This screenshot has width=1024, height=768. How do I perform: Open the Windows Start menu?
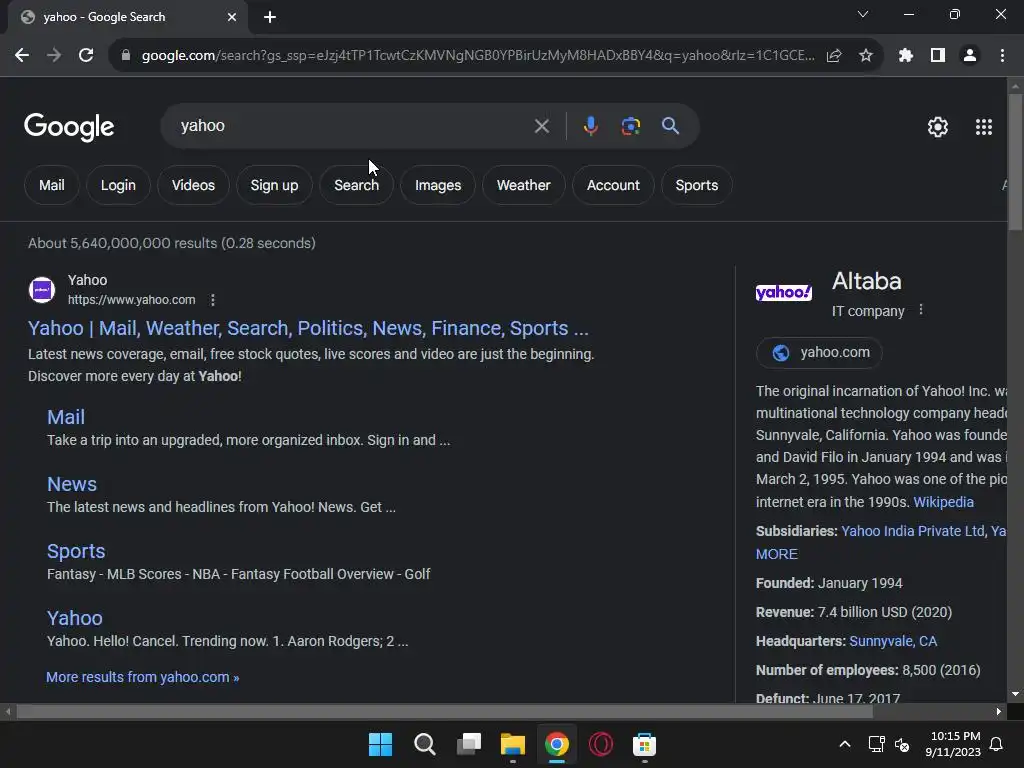tap(380, 744)
